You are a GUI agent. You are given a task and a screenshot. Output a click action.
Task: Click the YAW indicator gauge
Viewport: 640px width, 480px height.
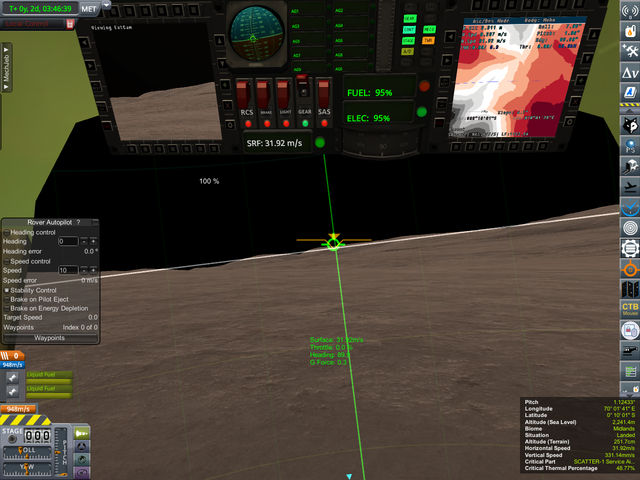tap(27, 468)
